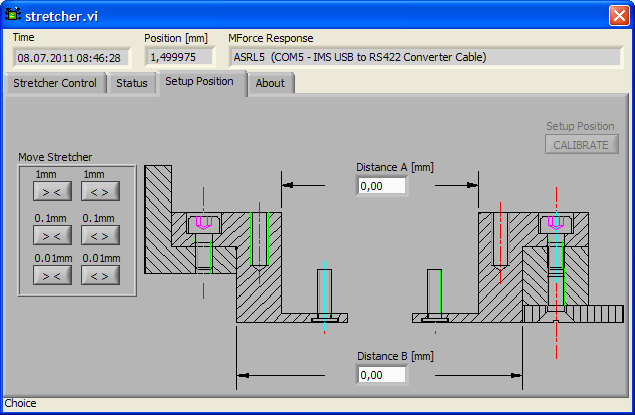Move stretcher inward by 0.01mm
635x415 pixels.
pyautogui.click(x=52, y=276)
